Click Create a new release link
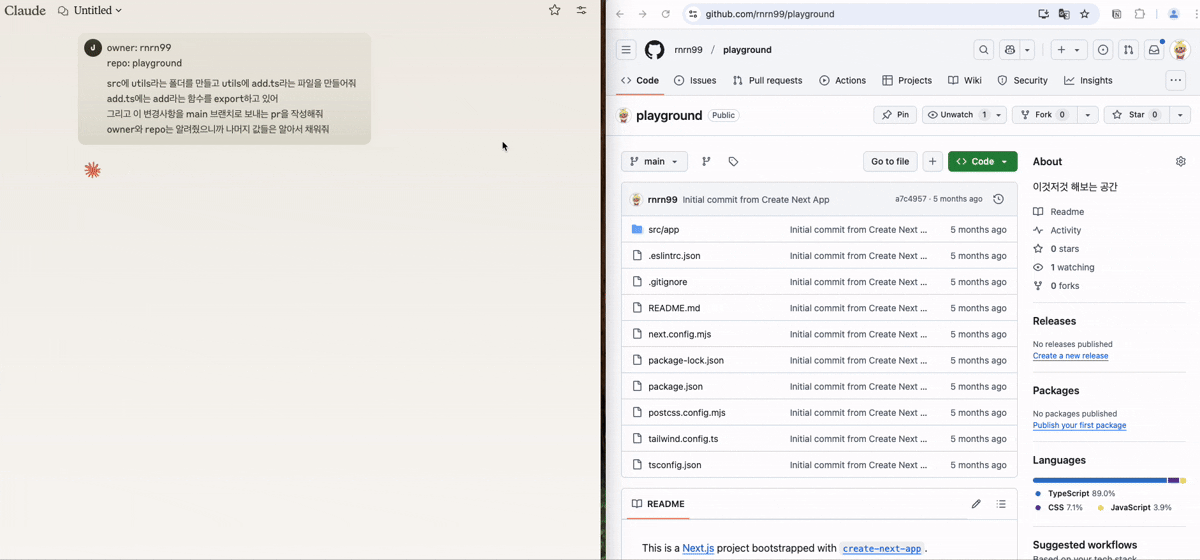The width and height of the screenshot is (1200, 560). click(1070, 356)
